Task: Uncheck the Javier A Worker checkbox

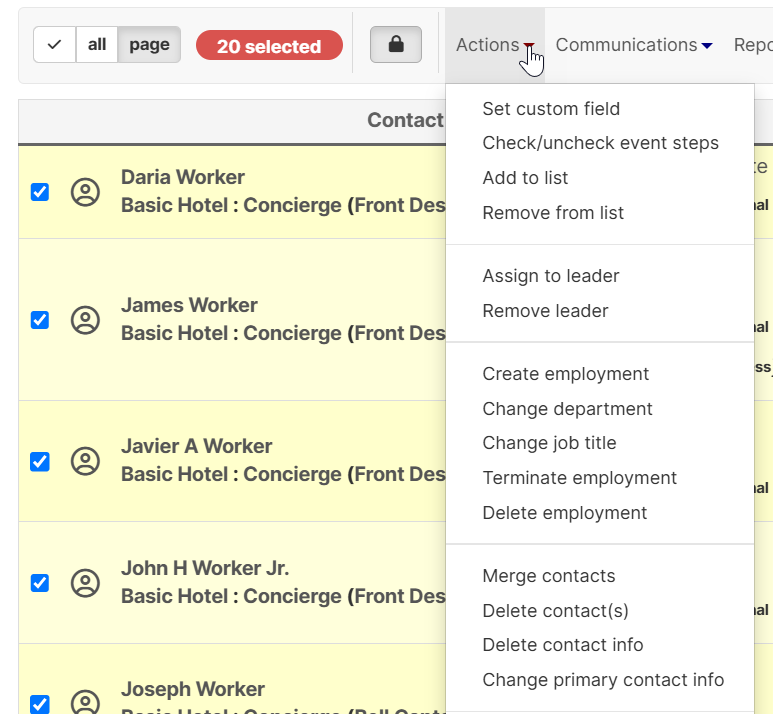Action: (40, 462)
